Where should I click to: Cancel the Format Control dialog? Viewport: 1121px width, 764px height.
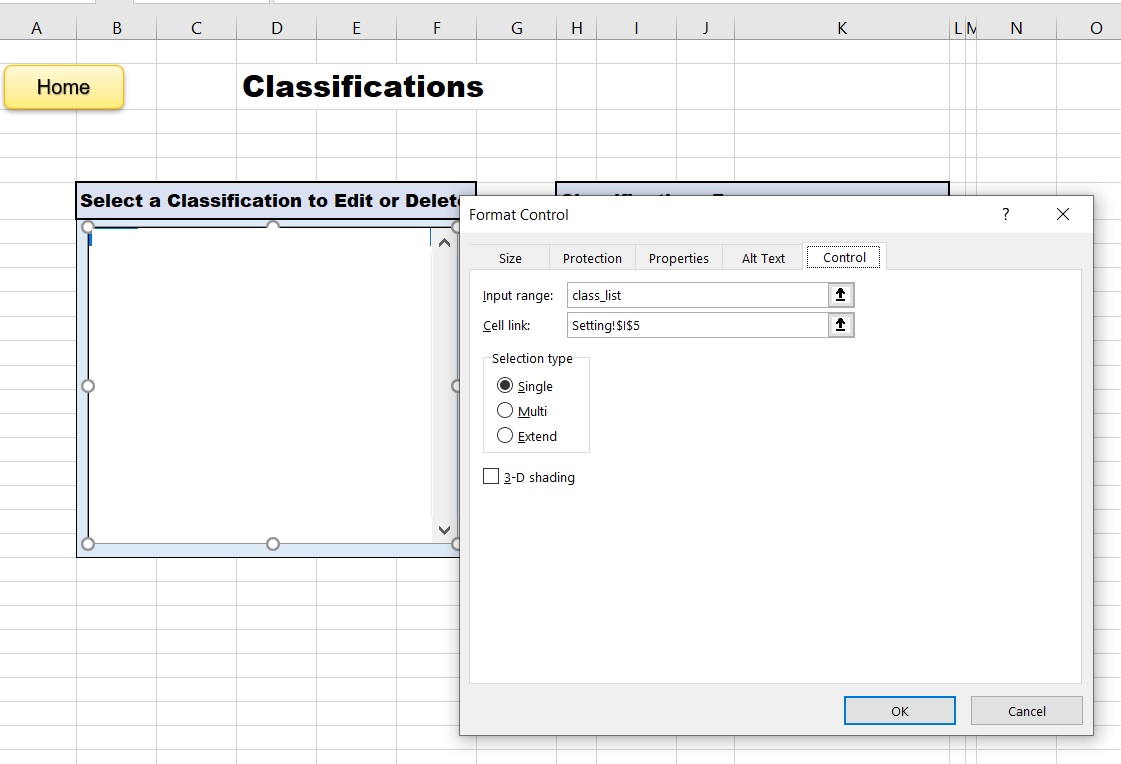coord(1026,711)
